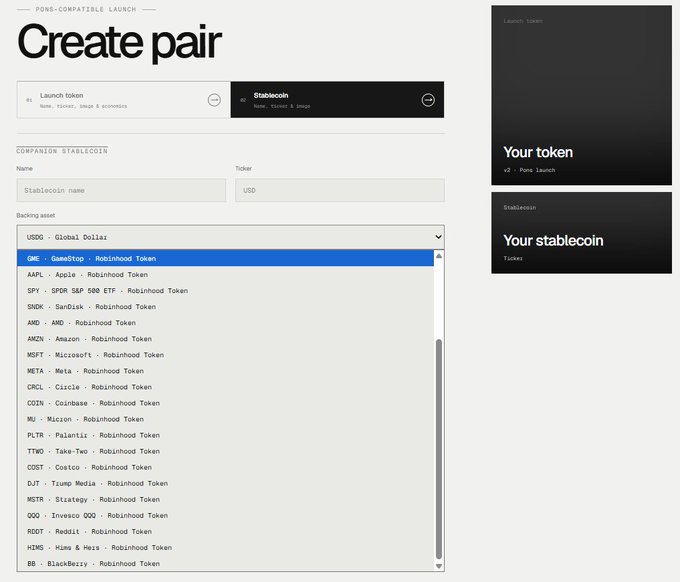Select GME · GameStop option
The image size is (680, 582).
click(226, 258)
